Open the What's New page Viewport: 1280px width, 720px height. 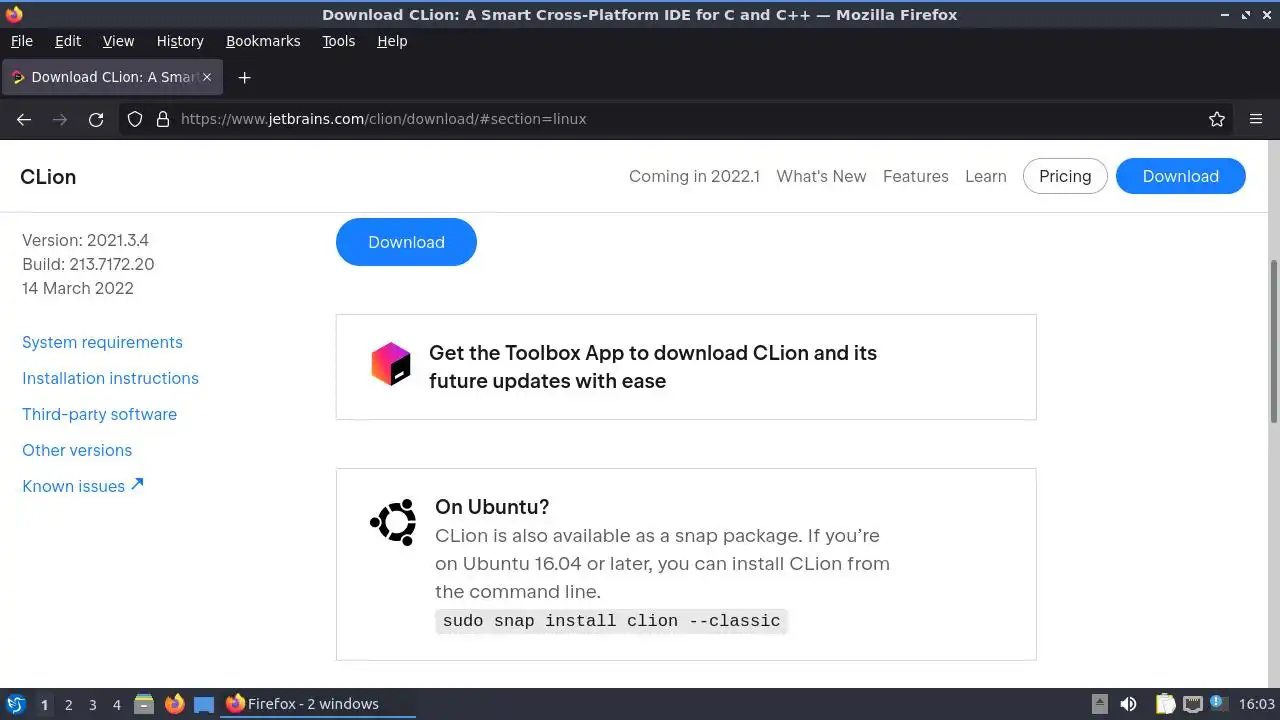(821, 176)
